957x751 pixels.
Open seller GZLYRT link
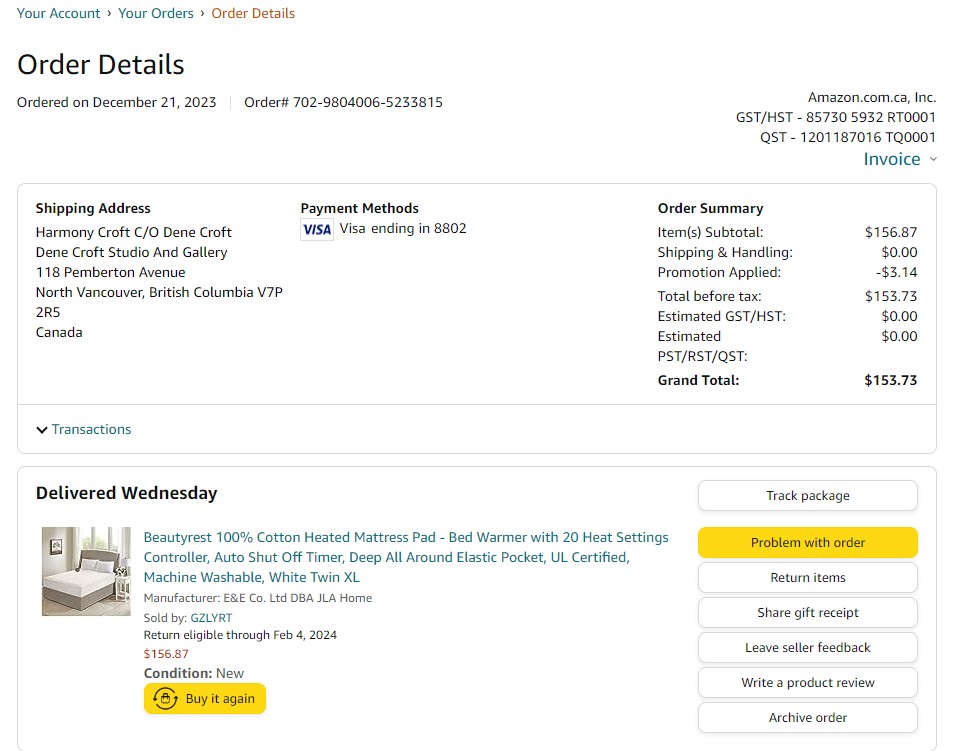click(x=211, y=618)
